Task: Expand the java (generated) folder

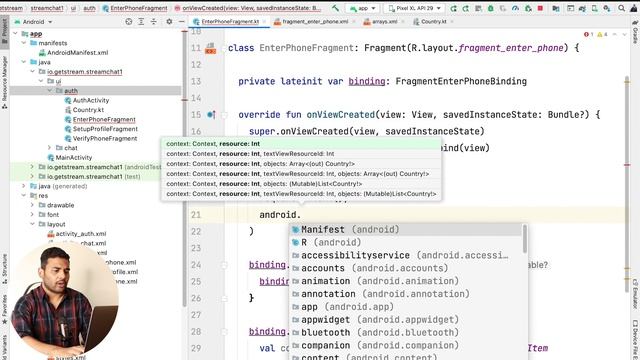Action: tap(24, 186)
